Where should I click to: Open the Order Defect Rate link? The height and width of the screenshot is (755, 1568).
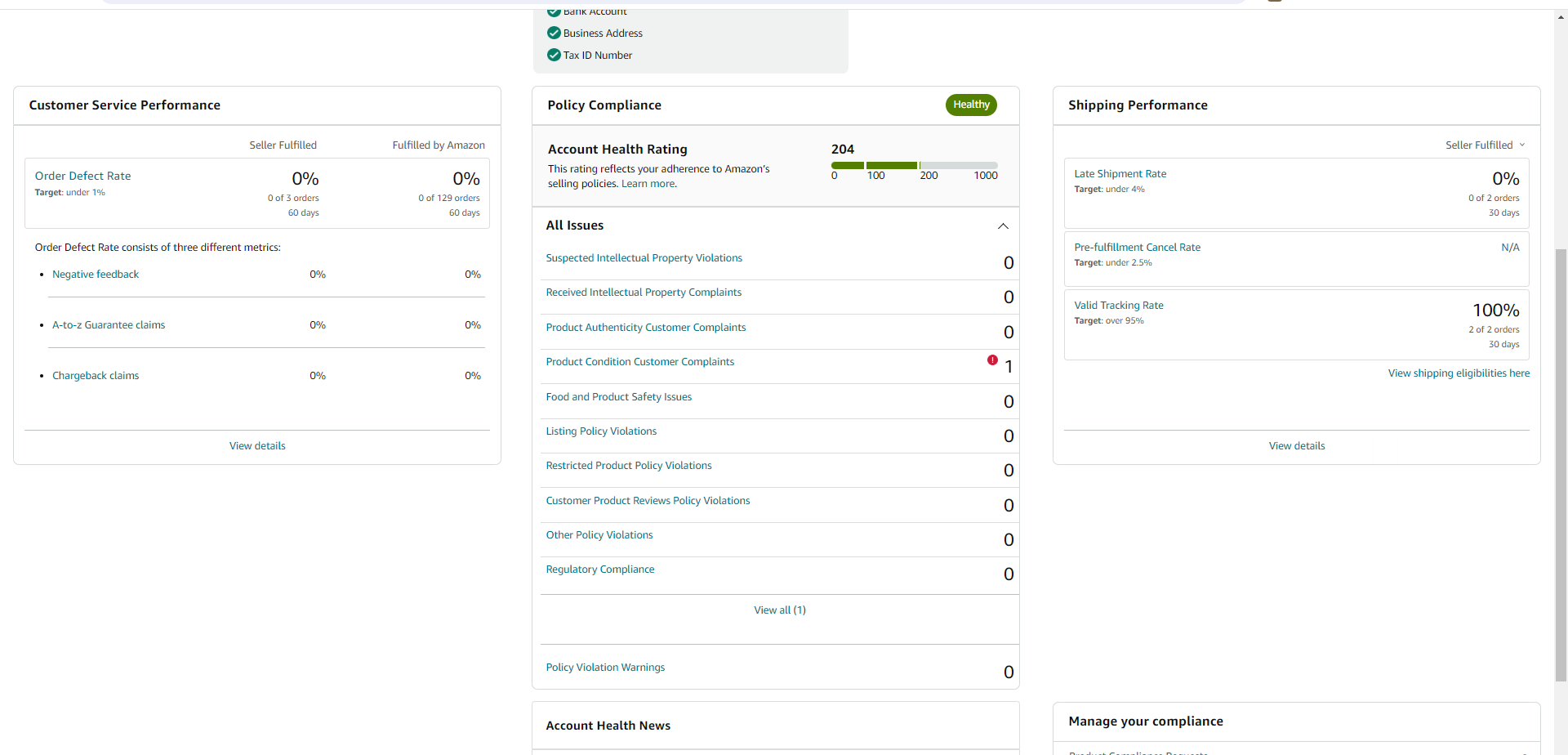click(x=82, y=176)
